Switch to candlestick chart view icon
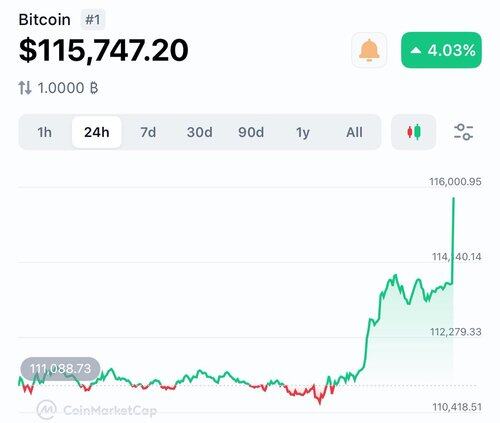 tap(414, 132)
